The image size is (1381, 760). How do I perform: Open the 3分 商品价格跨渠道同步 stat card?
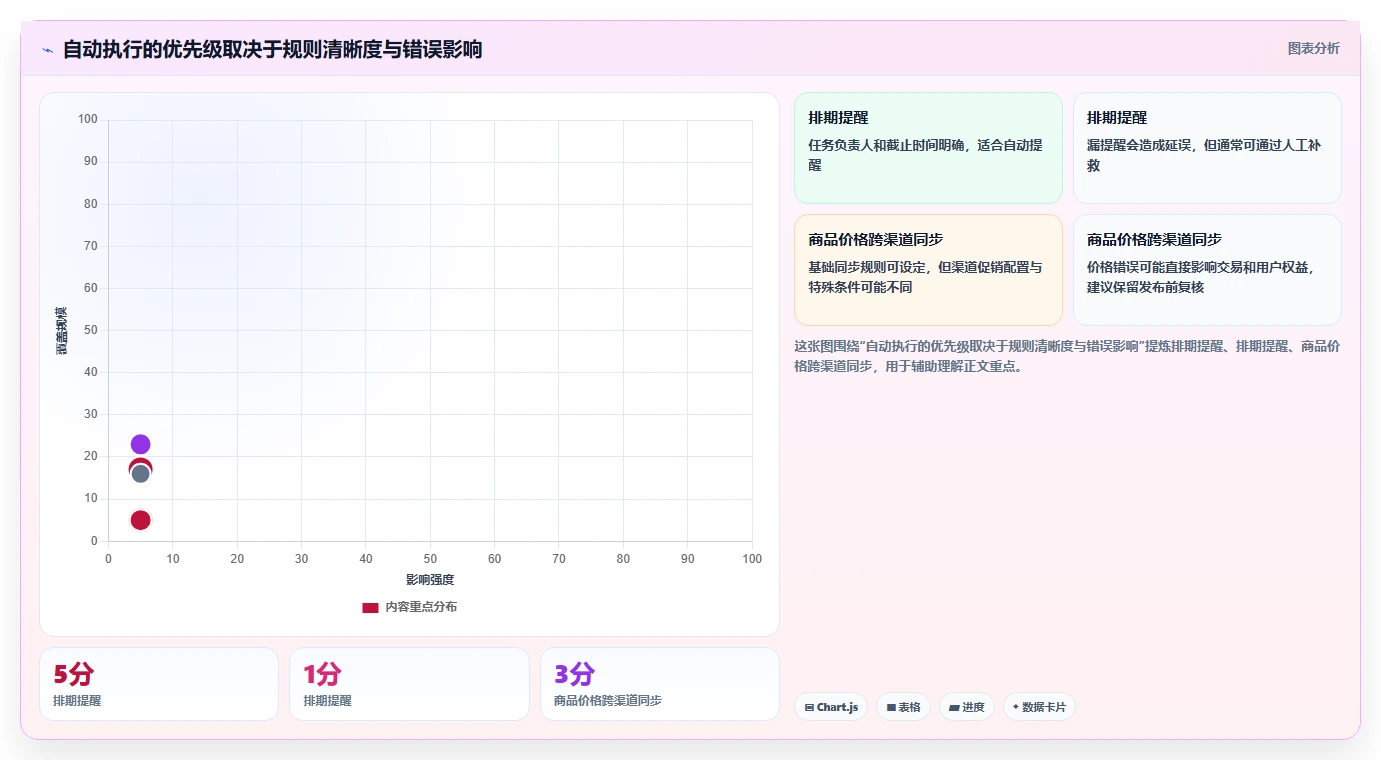660,684
